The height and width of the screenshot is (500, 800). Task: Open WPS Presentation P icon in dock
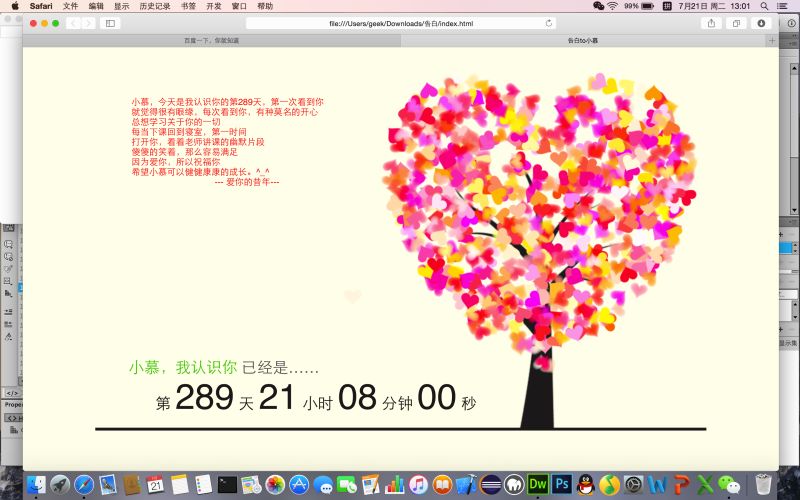pyautogui.click(x=682, y=484)
